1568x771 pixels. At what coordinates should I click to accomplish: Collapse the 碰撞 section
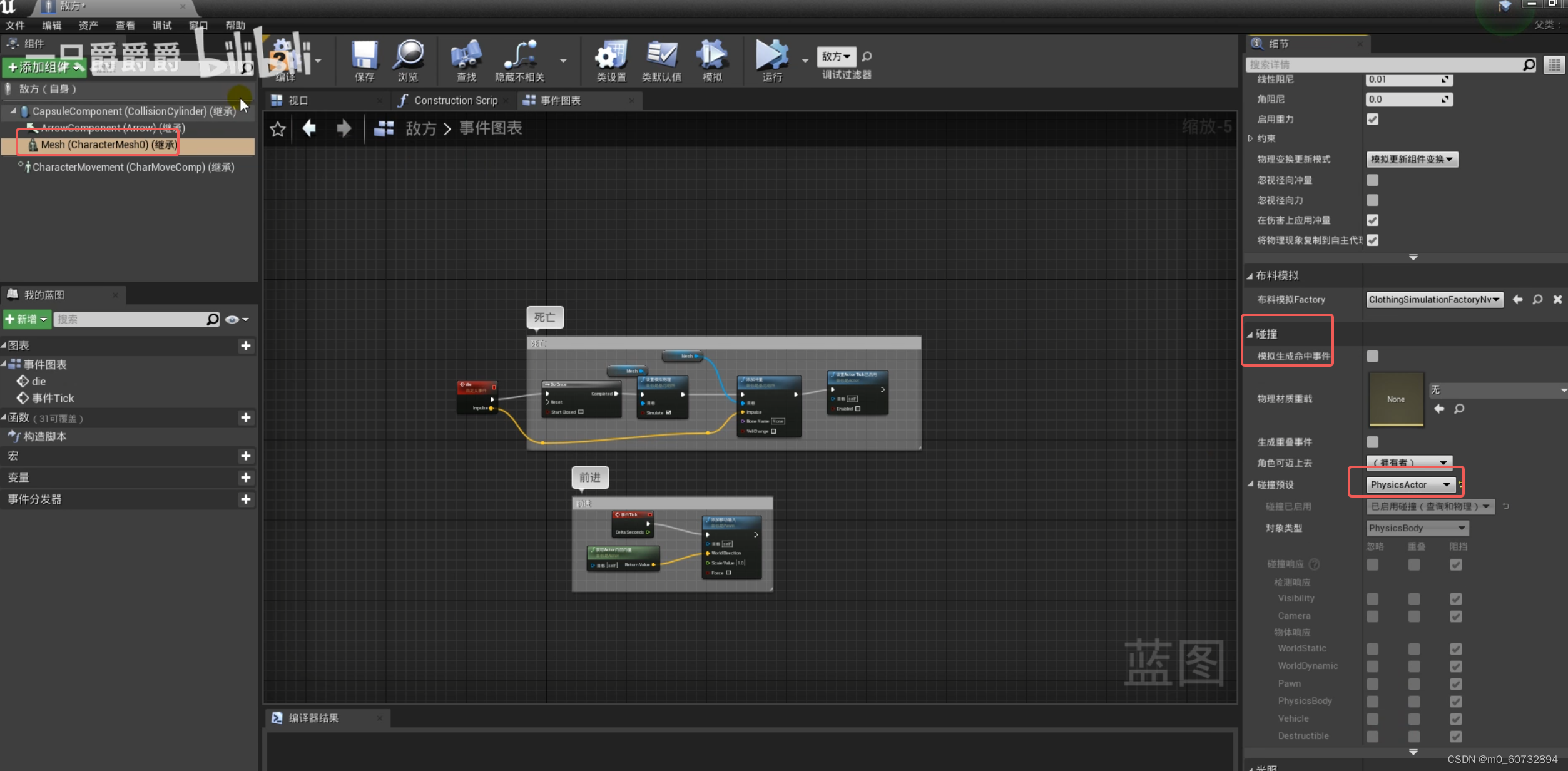click(x=1250, y=334)
